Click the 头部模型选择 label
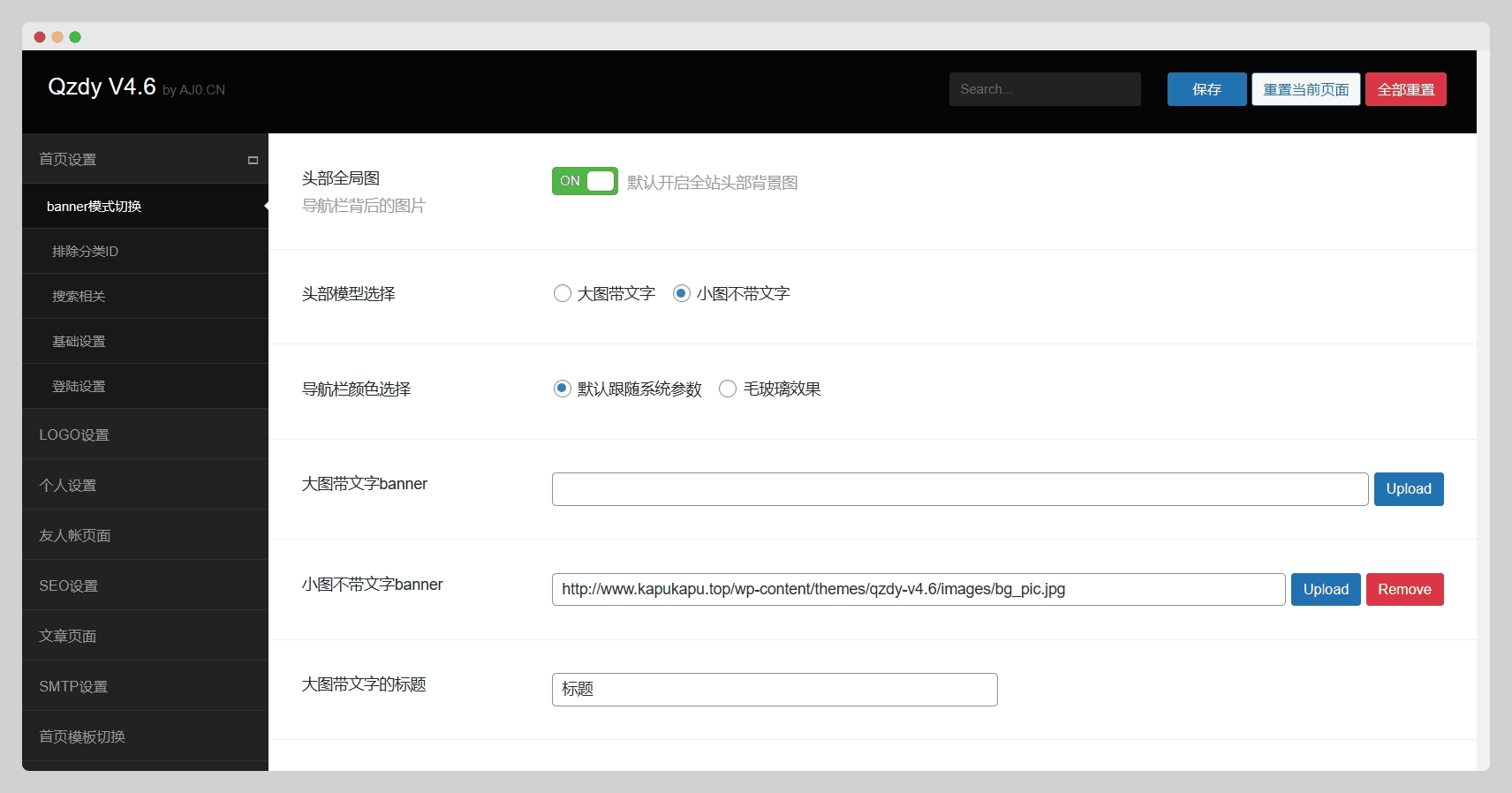 tap(348, 294)
